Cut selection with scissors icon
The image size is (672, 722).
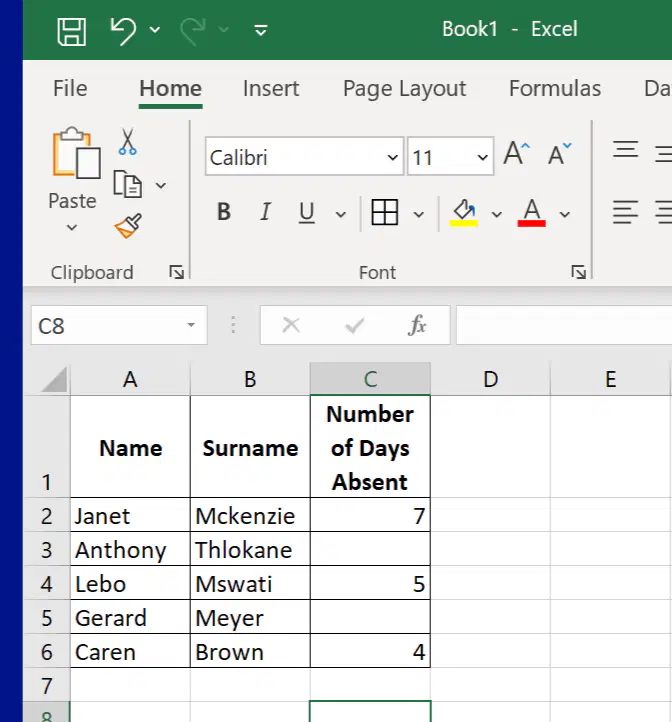coord(127,141)
